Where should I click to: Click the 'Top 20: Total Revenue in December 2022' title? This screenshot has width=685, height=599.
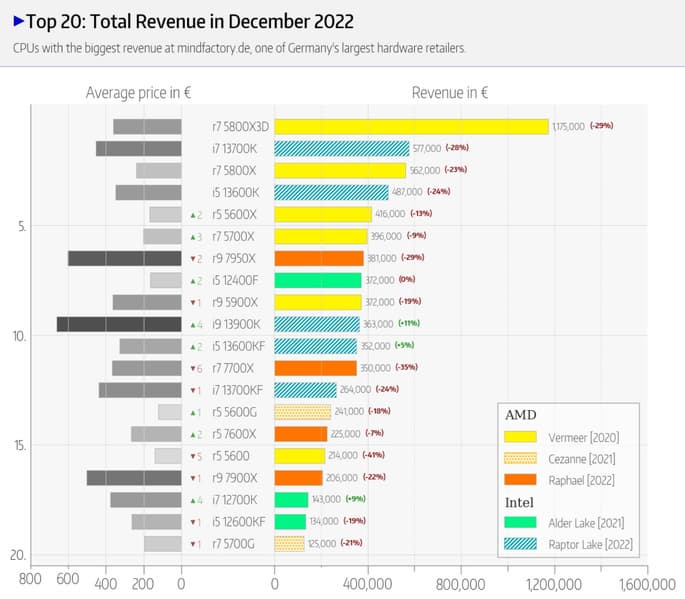pyautogui.click(x=190, y=21)
